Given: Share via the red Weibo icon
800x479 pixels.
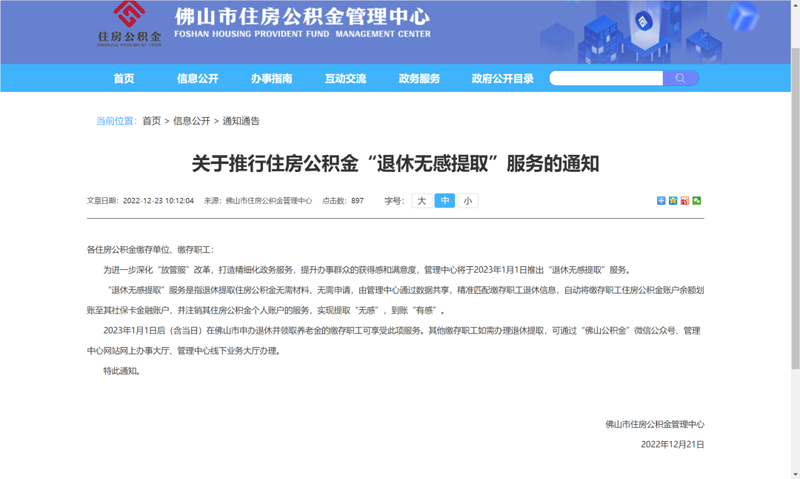Looking at the screenshot, I should [685, 201].
